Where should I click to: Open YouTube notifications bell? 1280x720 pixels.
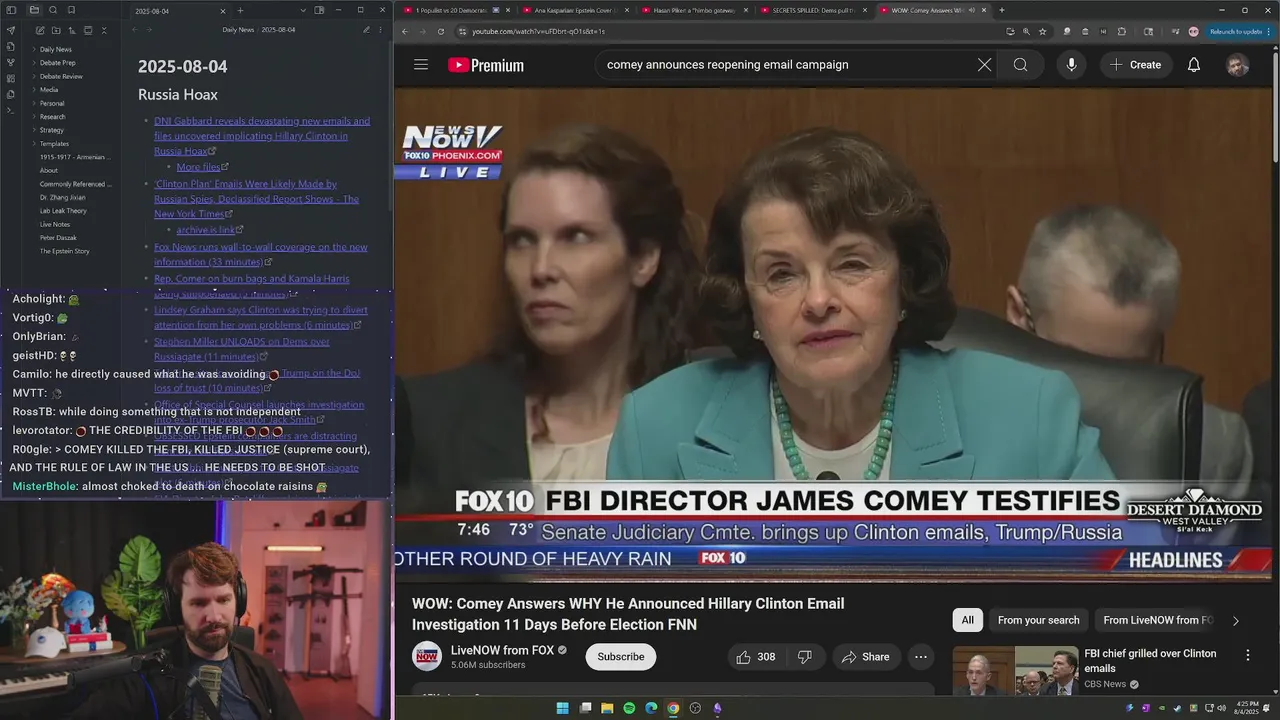click(1193, 65)
